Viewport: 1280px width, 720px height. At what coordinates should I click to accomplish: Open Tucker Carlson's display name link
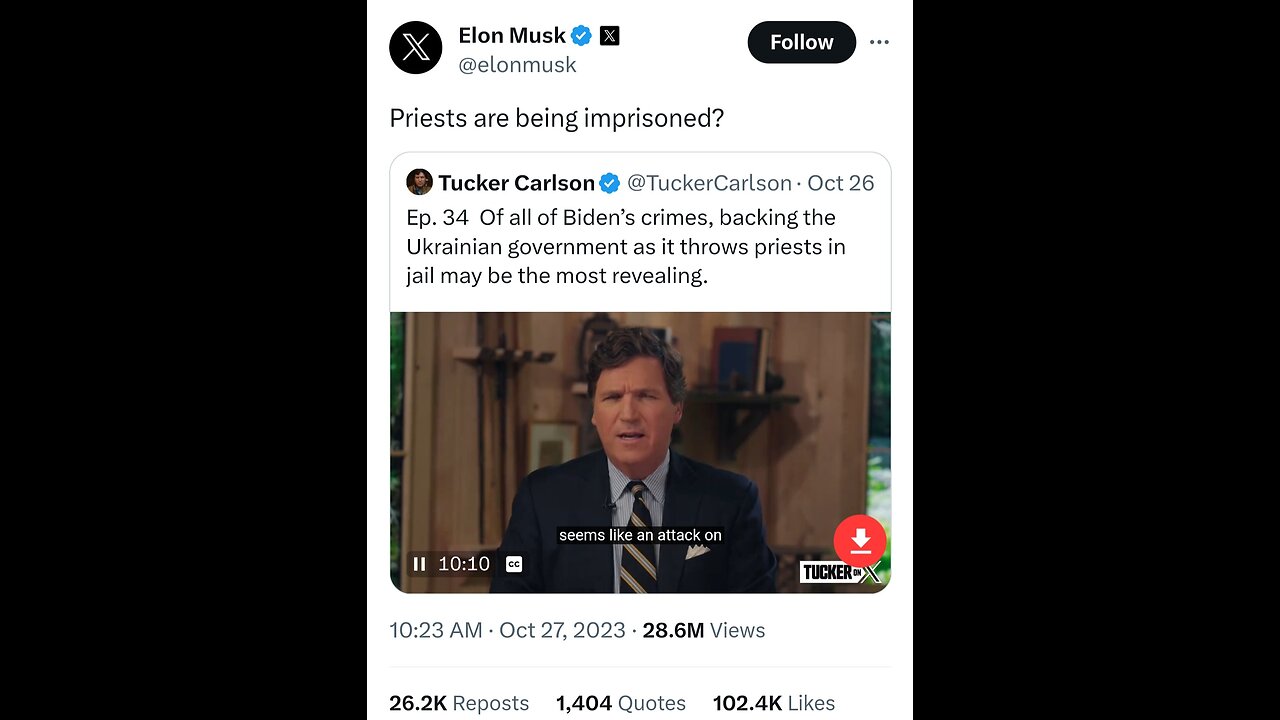pyautogui.click(x=516, y=183)
